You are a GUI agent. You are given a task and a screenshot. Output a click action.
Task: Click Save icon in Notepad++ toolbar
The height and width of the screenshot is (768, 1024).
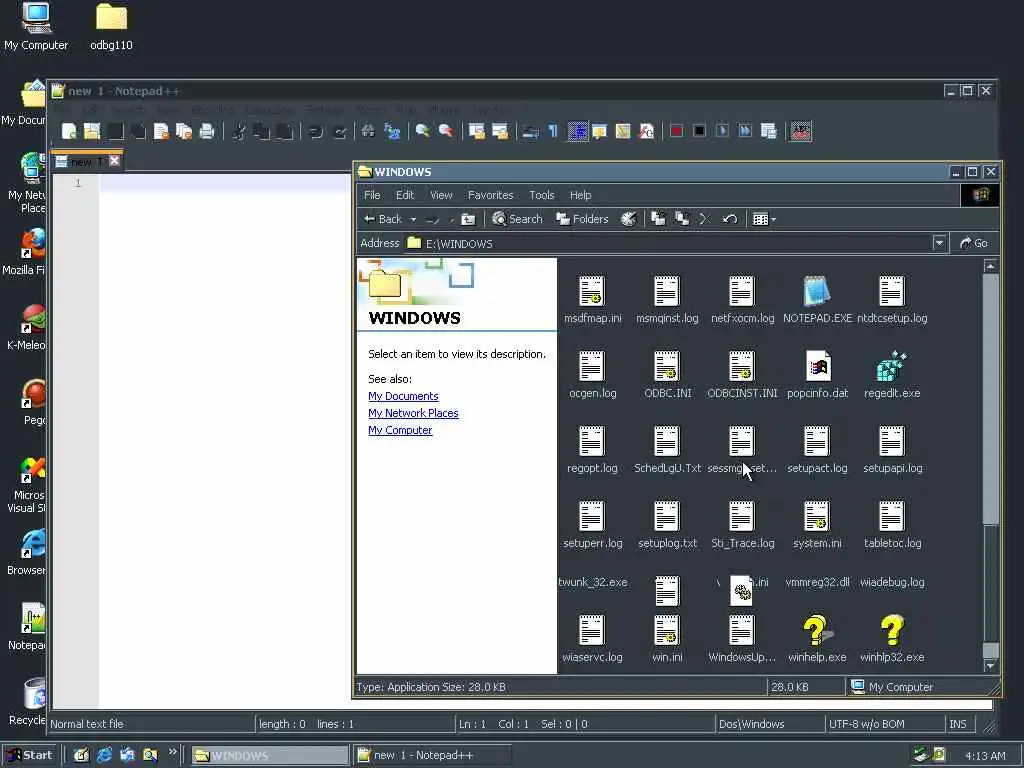(x=115, y=131)
